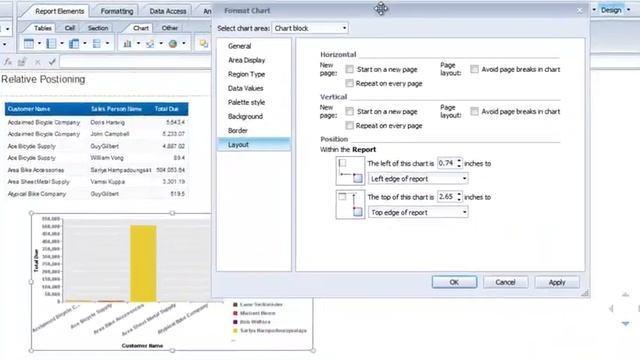Open the Section sub-tab
The height and width of the screenshot is (360, 640).
pos(98,28)
